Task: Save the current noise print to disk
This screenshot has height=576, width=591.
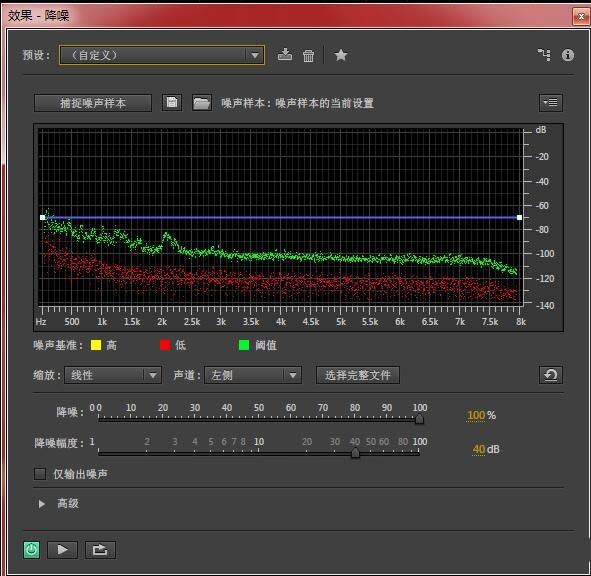Action: (172, 103)
